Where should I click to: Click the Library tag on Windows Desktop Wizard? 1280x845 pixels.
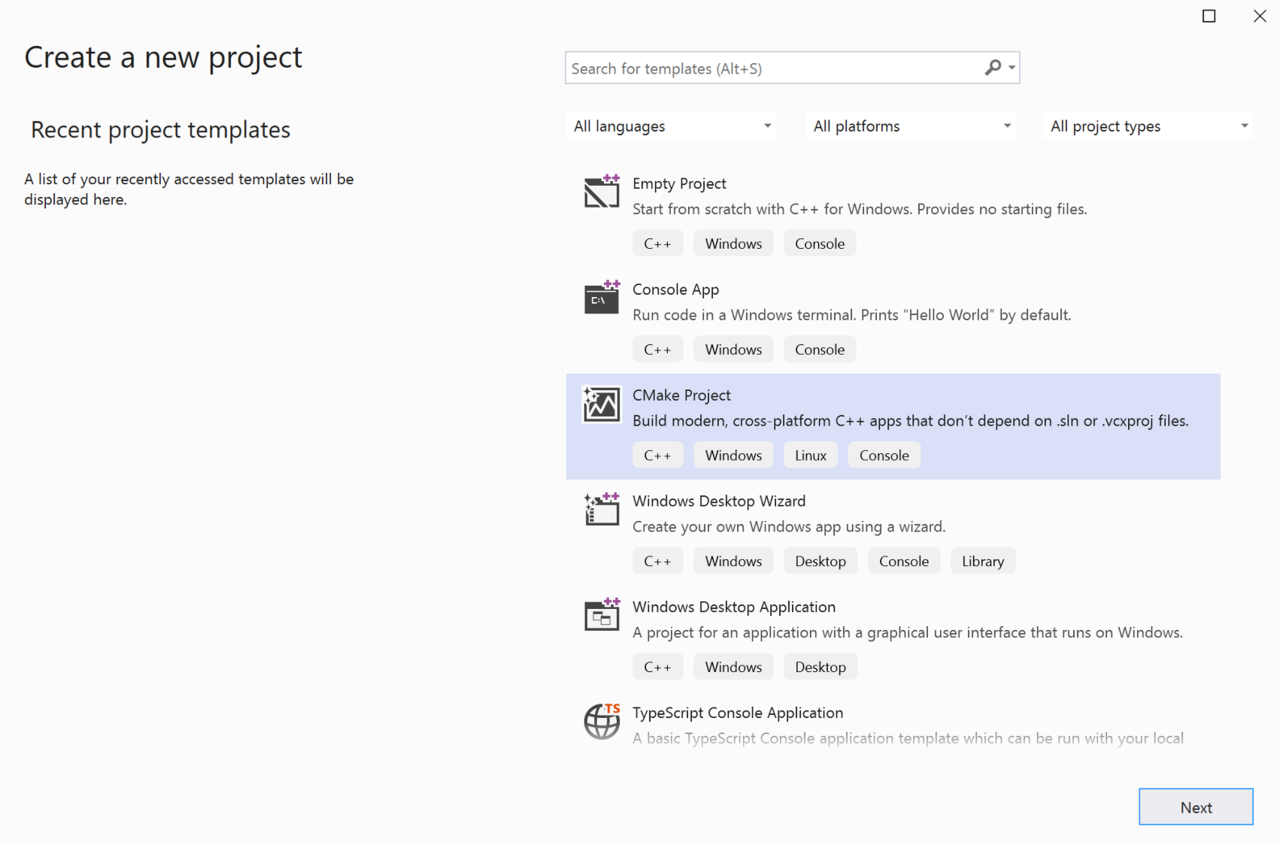[982, 561]
